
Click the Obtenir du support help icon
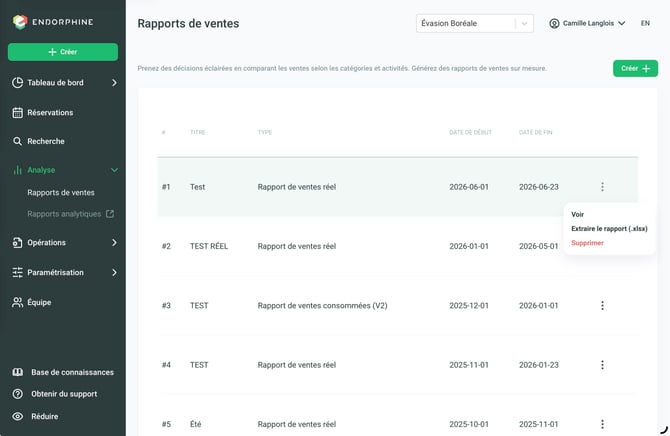point(18,394)
